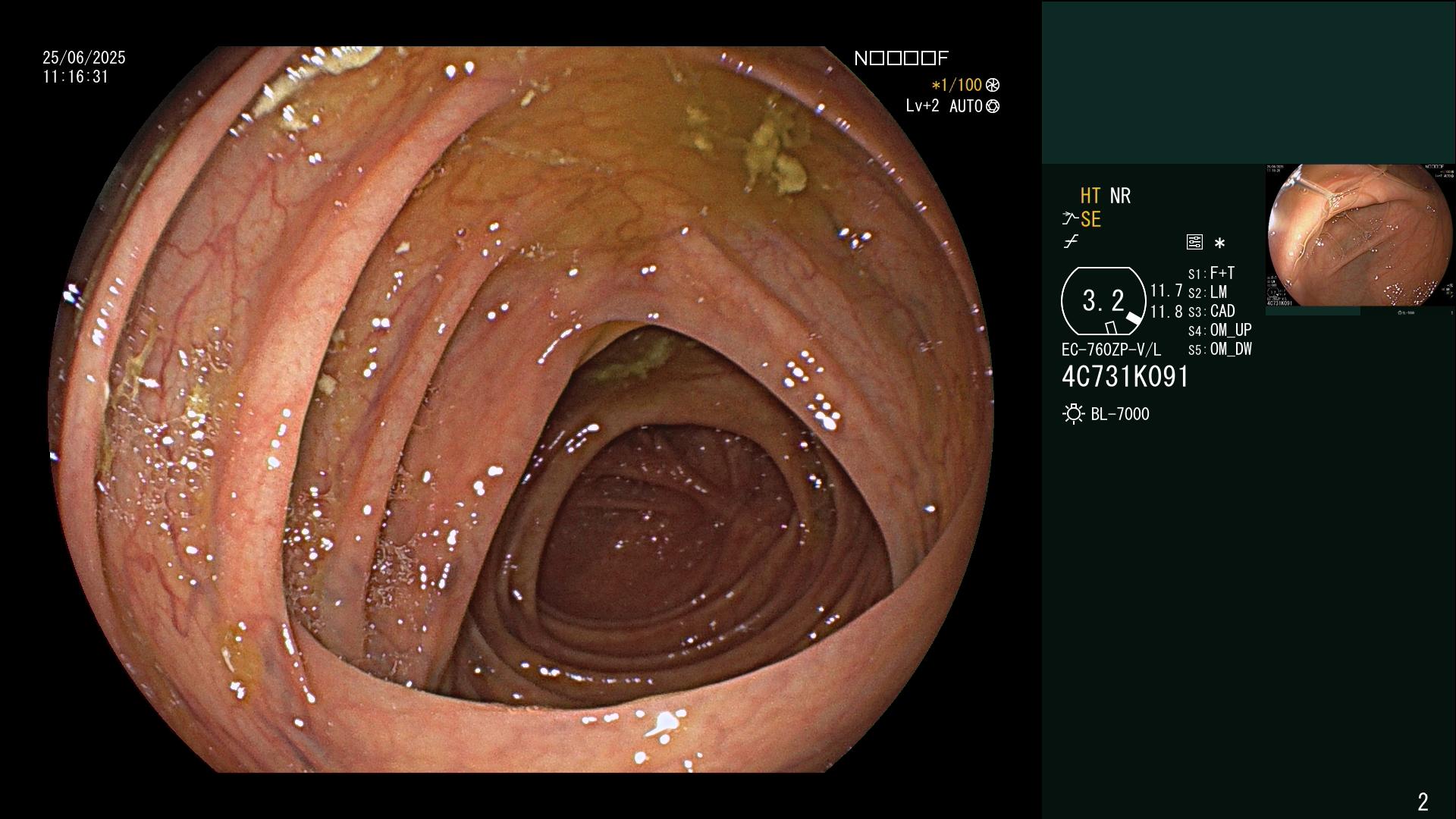Open the captured image thumbnail
The image size is (1456, 819).
[1360, 236]
